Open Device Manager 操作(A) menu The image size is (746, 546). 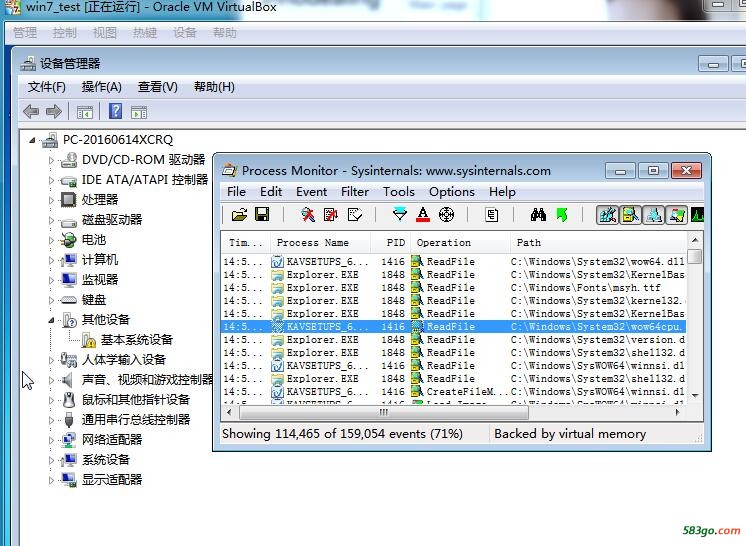[101, 87]
